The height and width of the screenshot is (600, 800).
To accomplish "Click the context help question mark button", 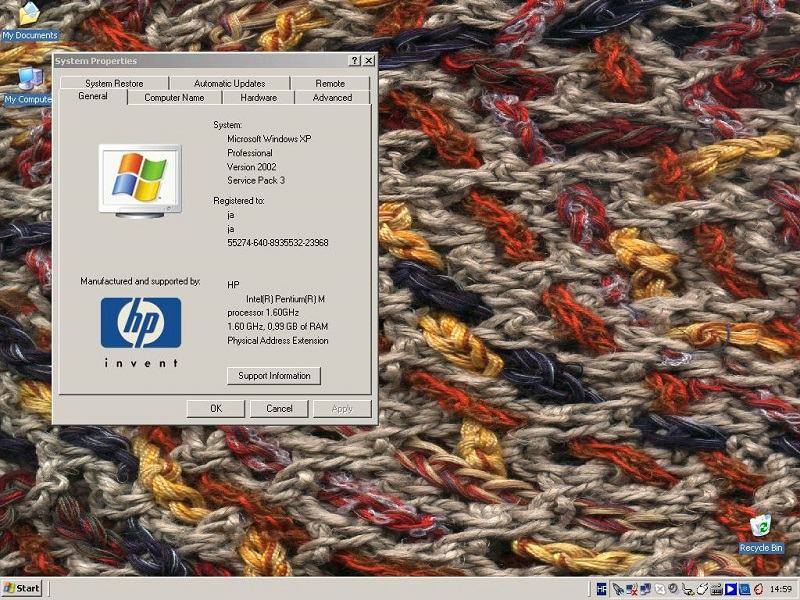I will click(x=355, y=61).
